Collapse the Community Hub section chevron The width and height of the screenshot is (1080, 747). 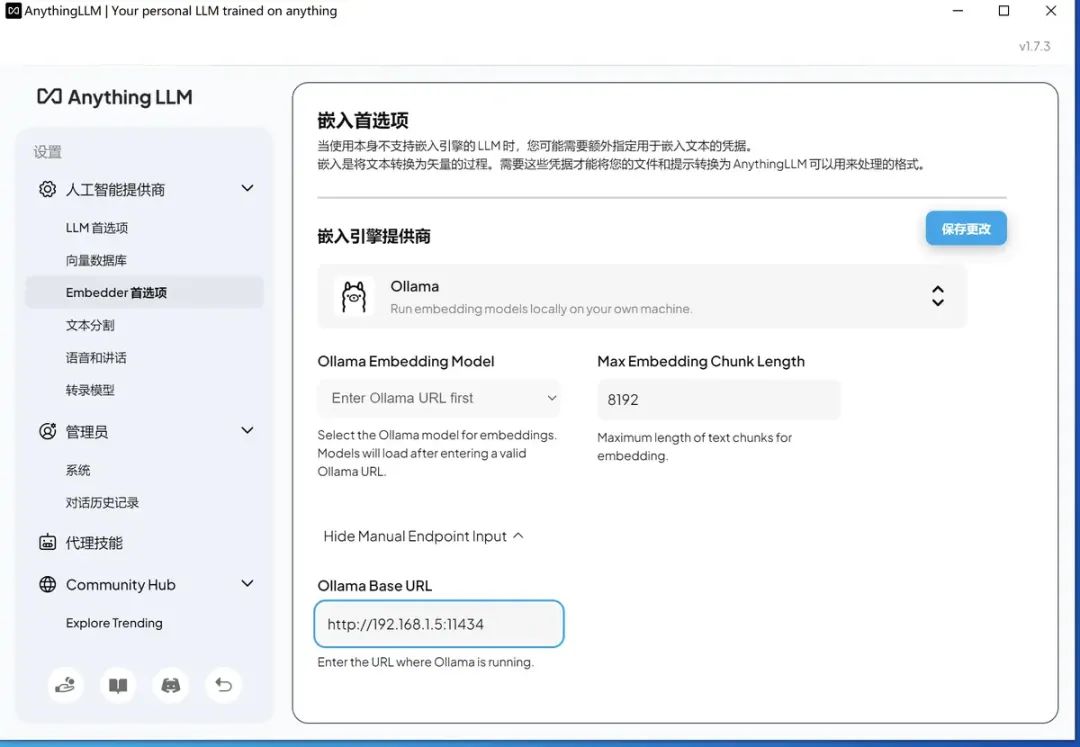pyautogui.click(x=247, y=583)
